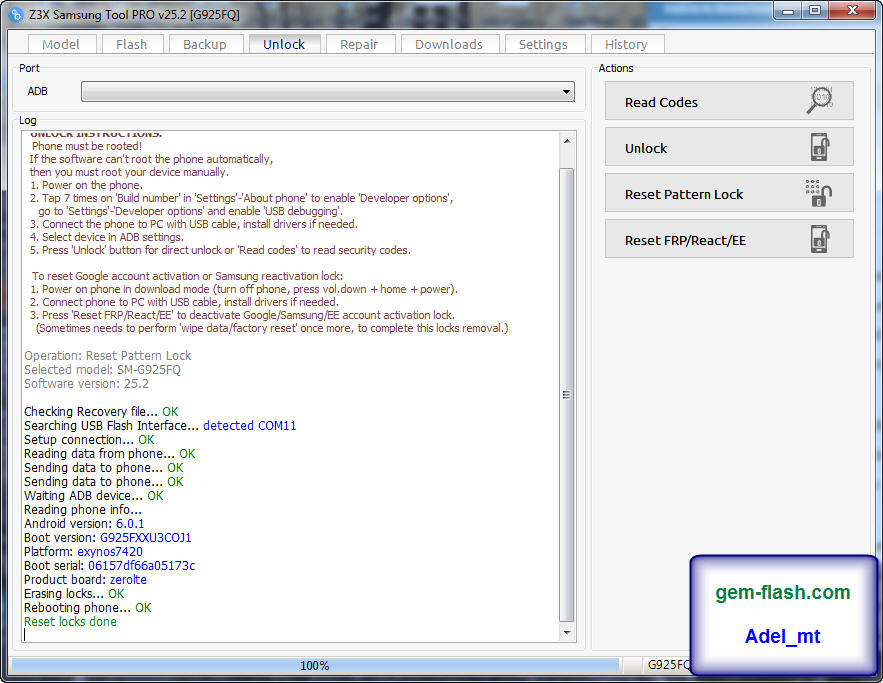Click 'Erasing locks... OK' log line

pyautogui.click(x=74, y=594)
